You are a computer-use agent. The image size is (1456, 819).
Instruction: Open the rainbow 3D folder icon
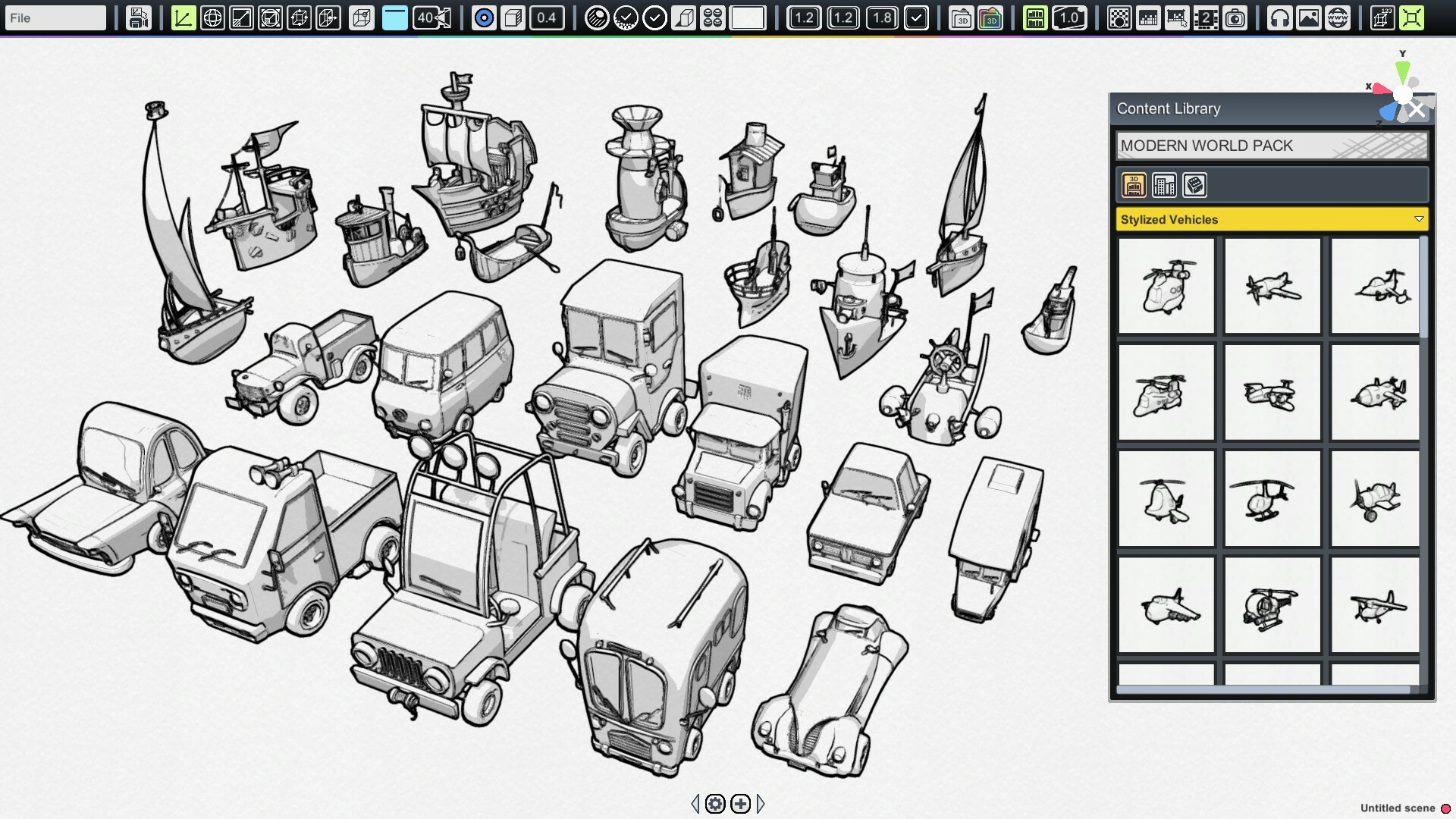[x=990, y=17]
